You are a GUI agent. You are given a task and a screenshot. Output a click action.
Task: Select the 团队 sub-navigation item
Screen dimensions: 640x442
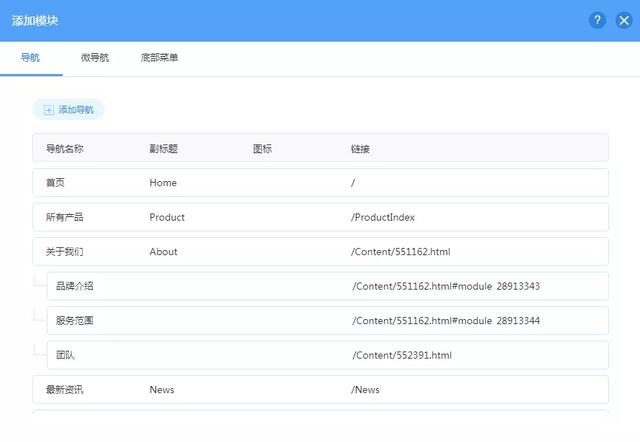click(x=66, y=355)
